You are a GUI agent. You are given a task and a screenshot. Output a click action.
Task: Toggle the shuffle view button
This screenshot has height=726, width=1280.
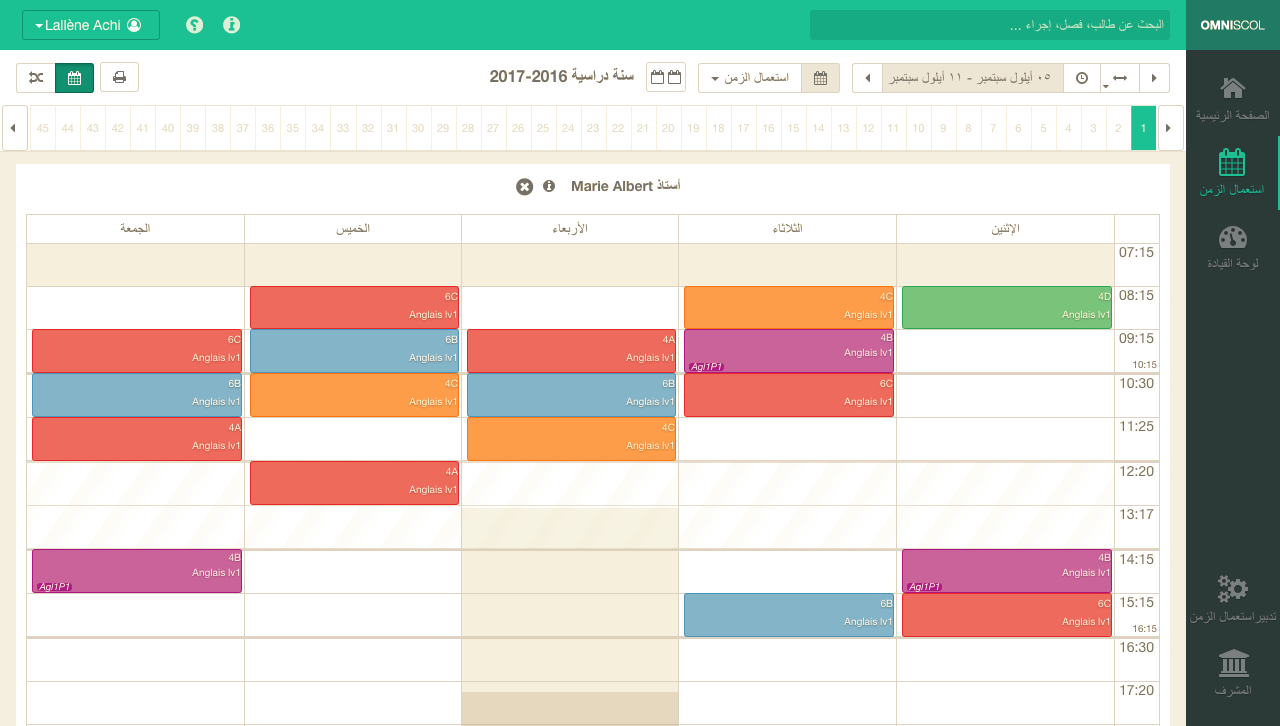tap(36, 77)
